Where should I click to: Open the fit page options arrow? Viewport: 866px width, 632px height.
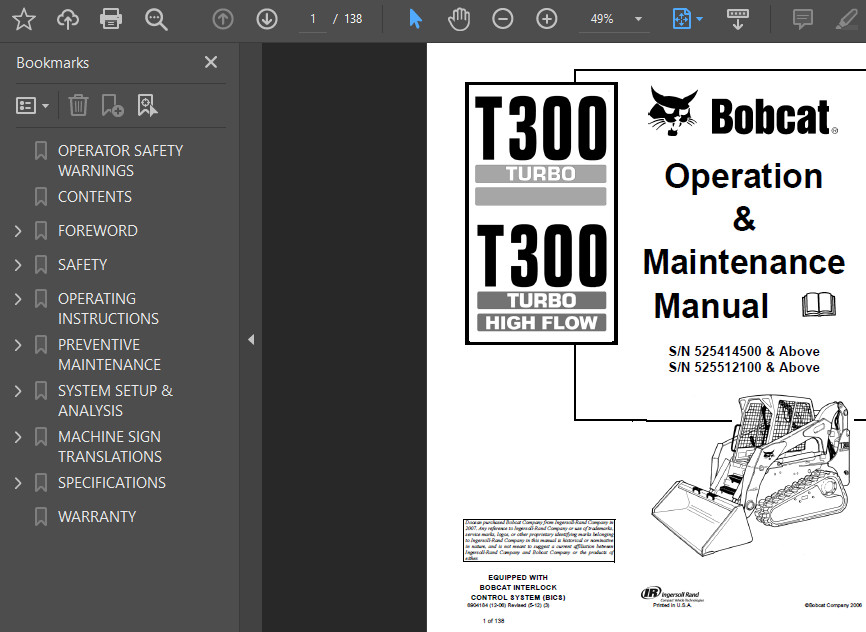point(700,19)
